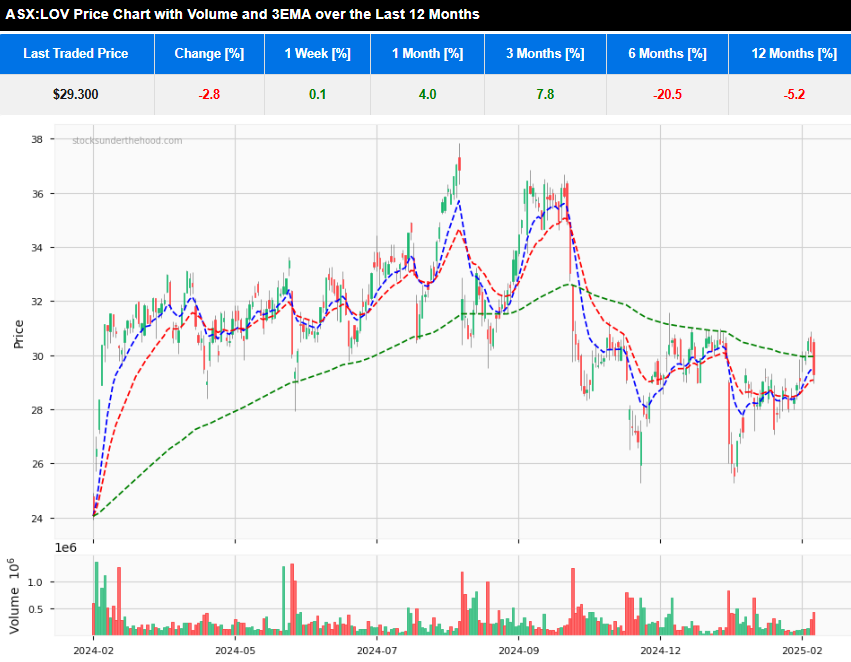The height and width of the screenshot is (662, 851).
Task: Select the $29.300 last traded price value
Action: click(x=75, y=94)
